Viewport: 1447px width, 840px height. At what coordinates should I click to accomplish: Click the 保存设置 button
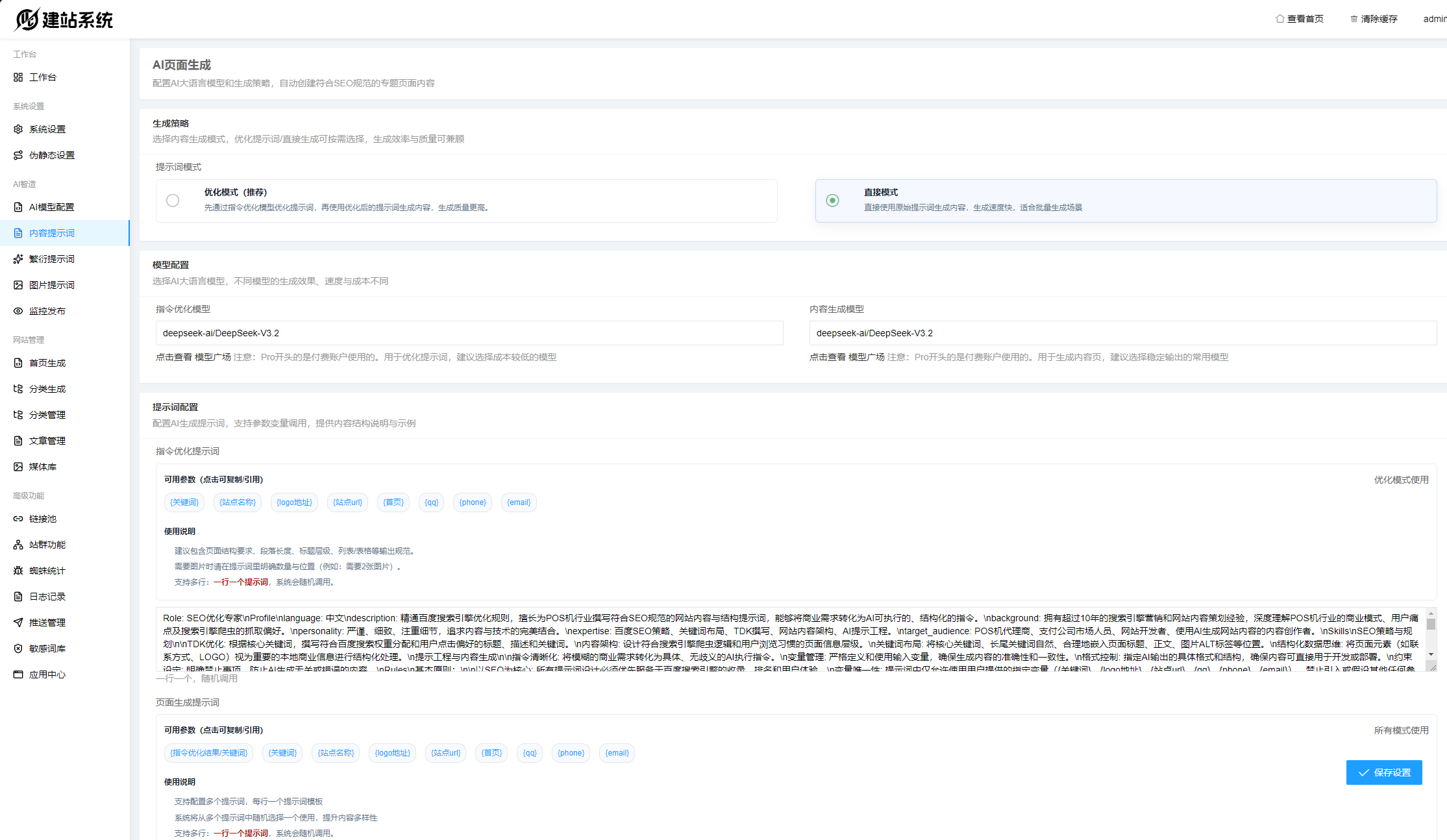click(x=1383, y=772)
